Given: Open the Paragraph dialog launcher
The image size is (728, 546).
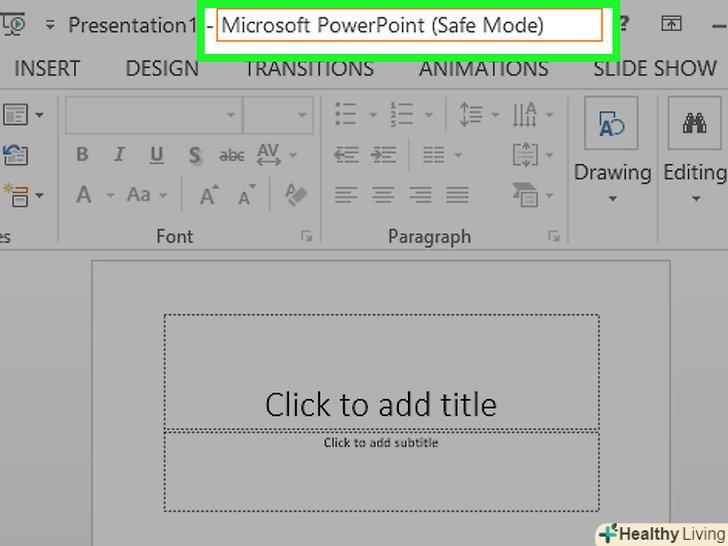Looking at the screenshot, I should click(x=554, y=236).
